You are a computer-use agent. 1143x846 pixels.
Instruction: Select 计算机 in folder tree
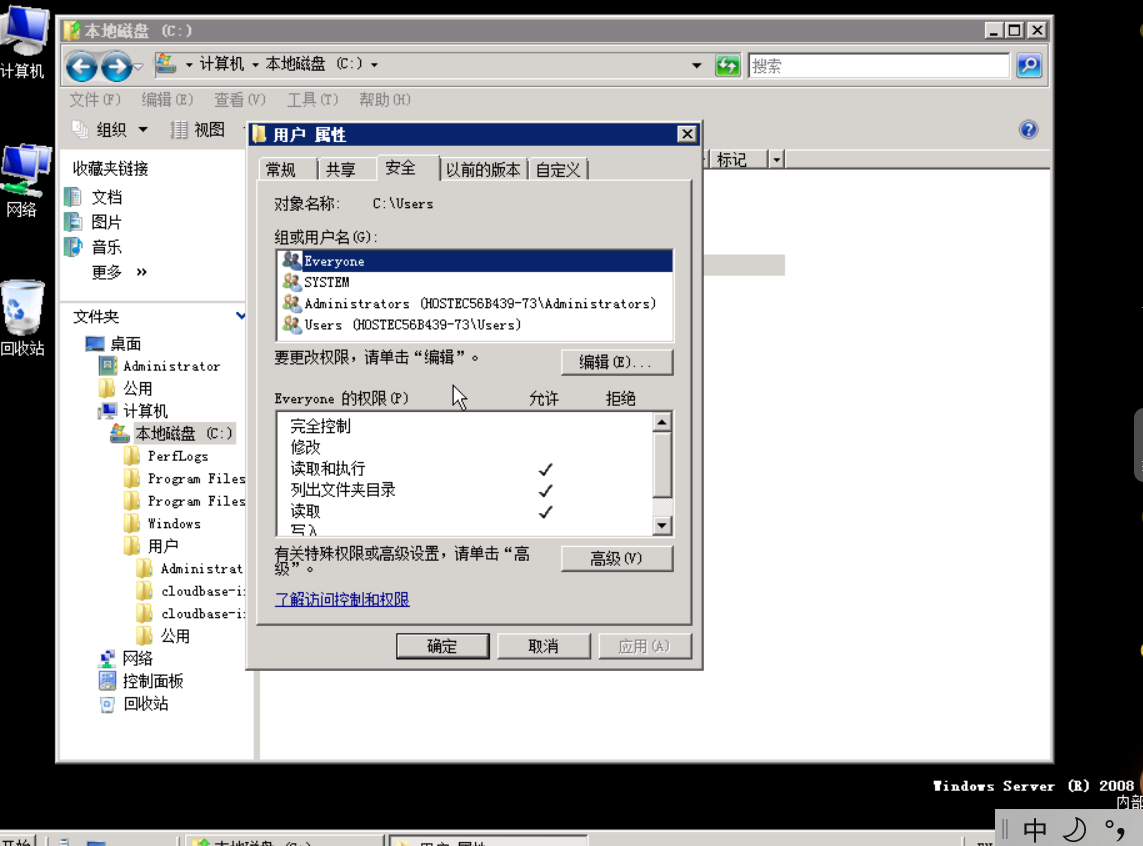click(145, 411)
